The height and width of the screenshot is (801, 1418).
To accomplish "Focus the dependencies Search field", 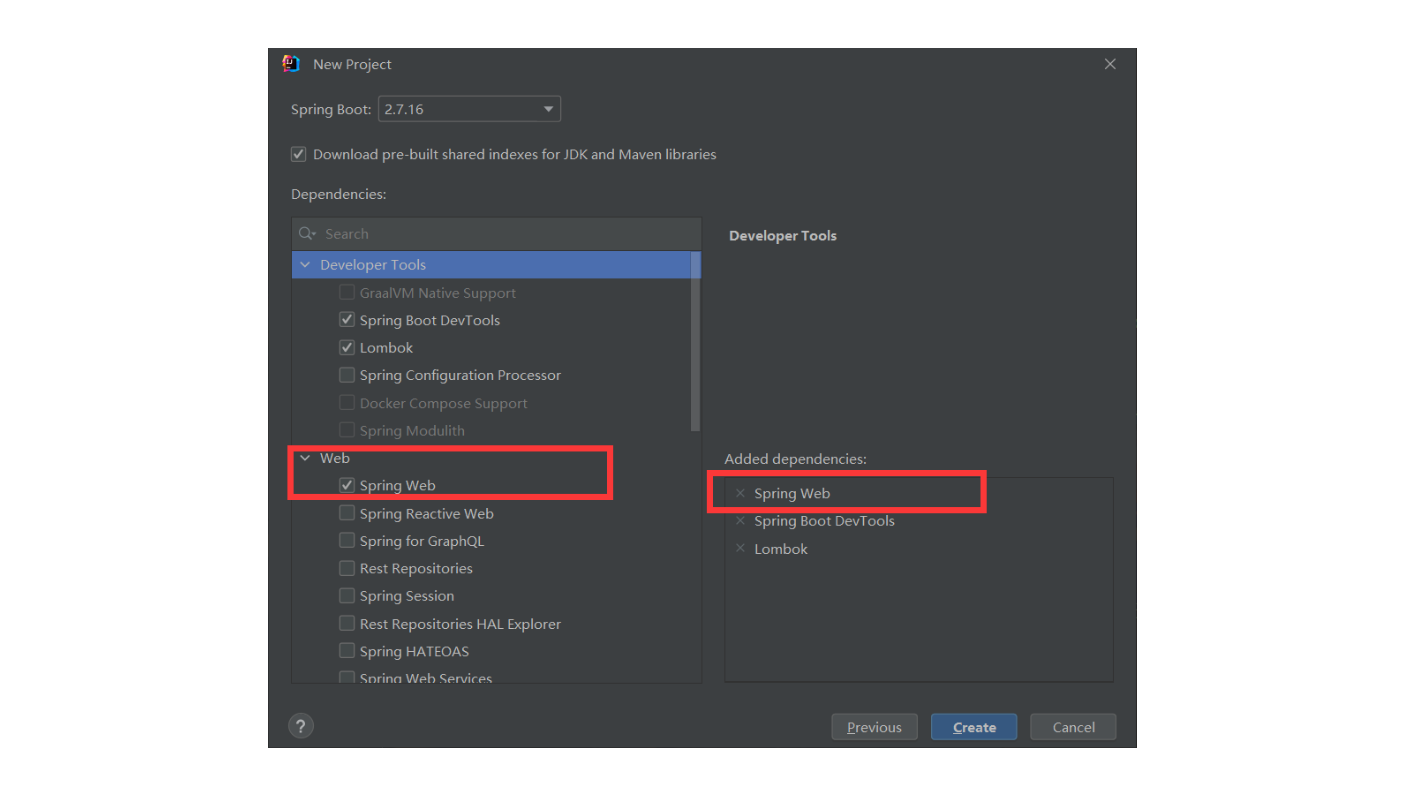I will click(x=497, y=234).
